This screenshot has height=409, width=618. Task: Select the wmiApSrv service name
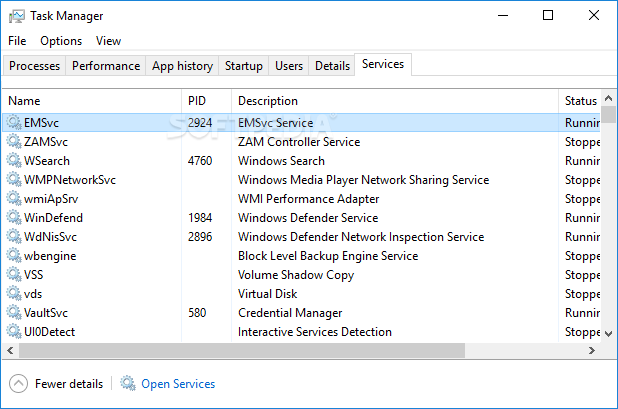51,199
